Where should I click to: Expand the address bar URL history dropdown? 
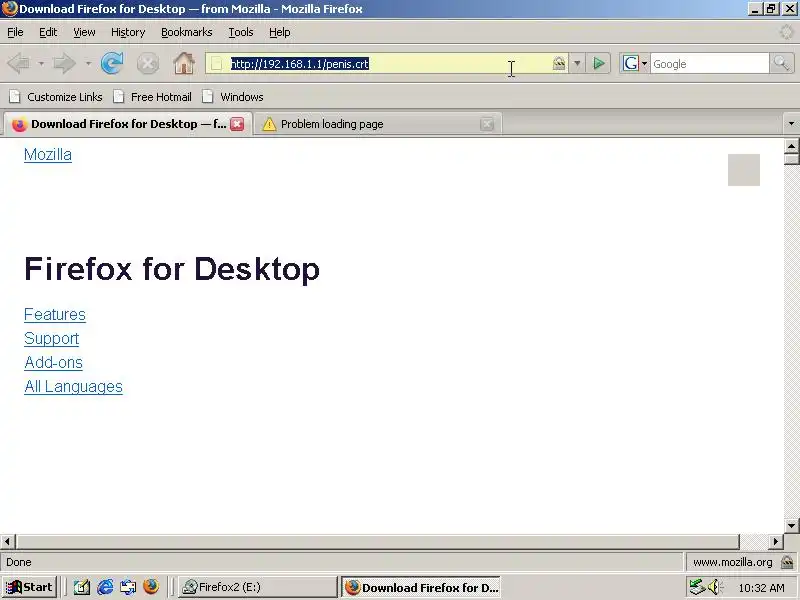pyautogui.click(x=577, y=64)
